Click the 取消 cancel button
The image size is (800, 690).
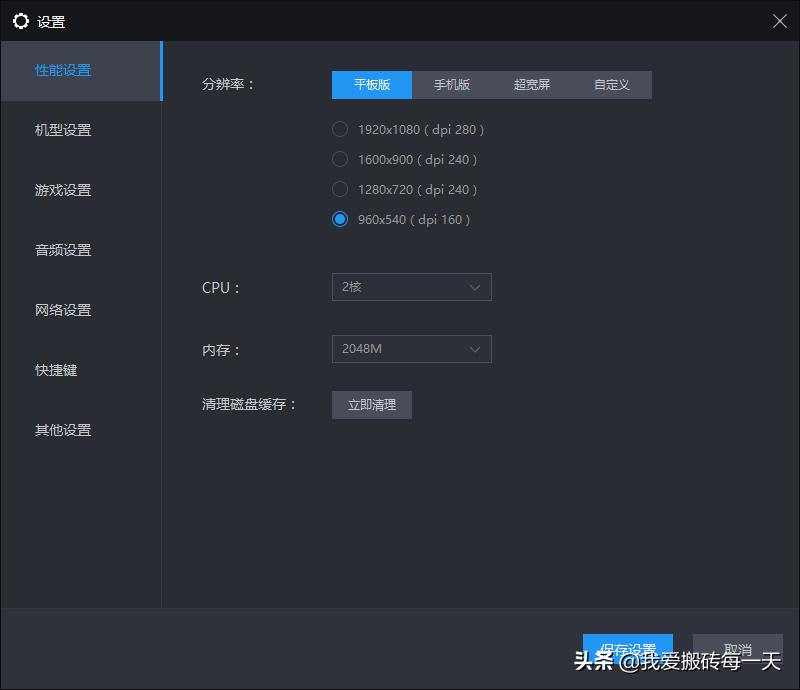coord(738,648)
